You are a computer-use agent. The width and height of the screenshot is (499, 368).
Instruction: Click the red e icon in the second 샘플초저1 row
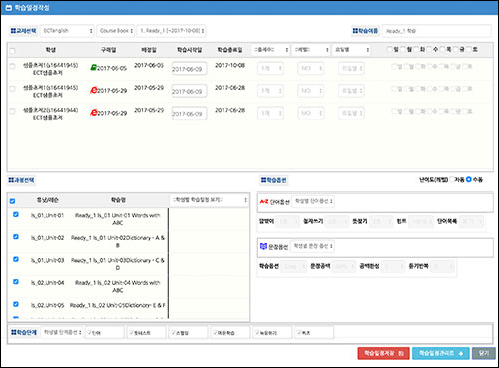coord(94,90)
